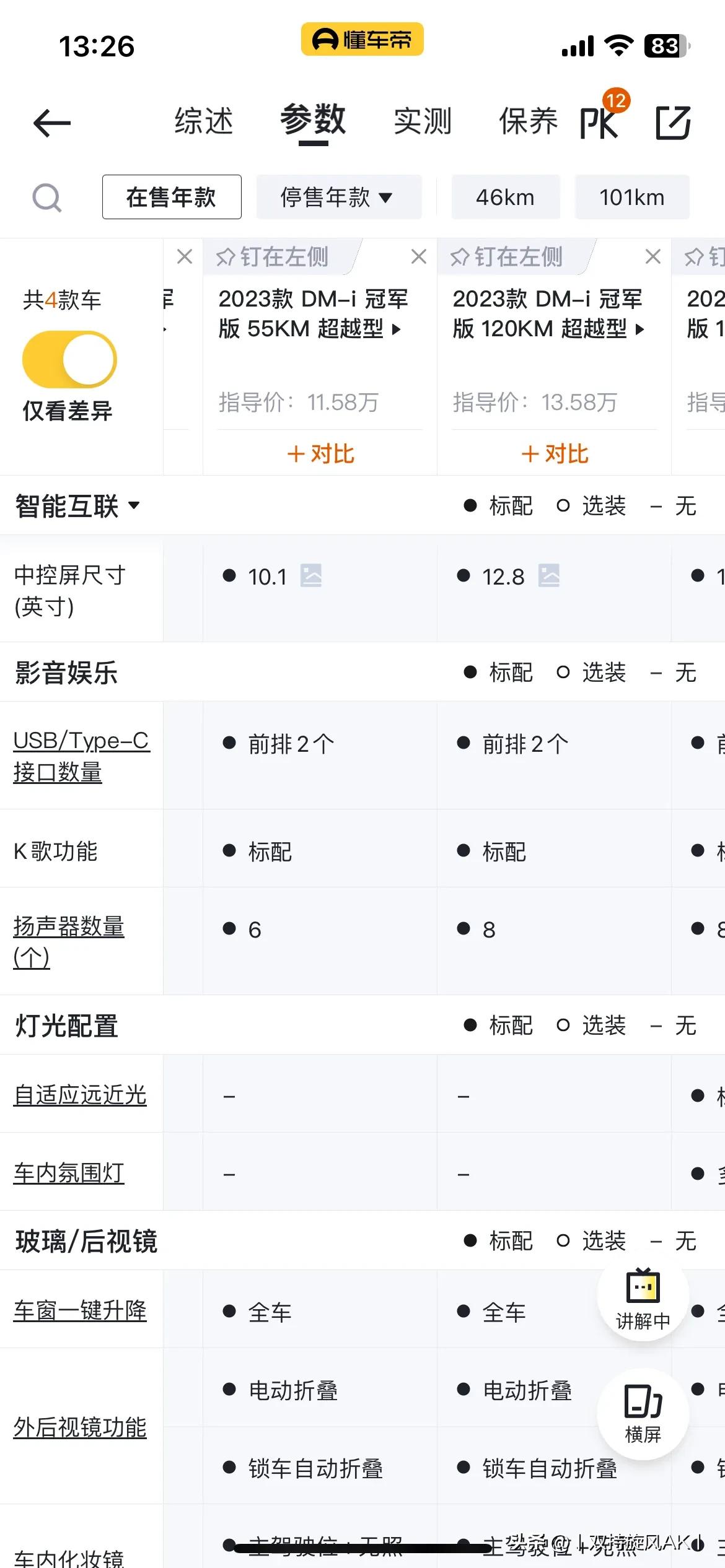Switch to the 实测 tab
Screen dimensions: 725x1568
click(x=423, y=121)
